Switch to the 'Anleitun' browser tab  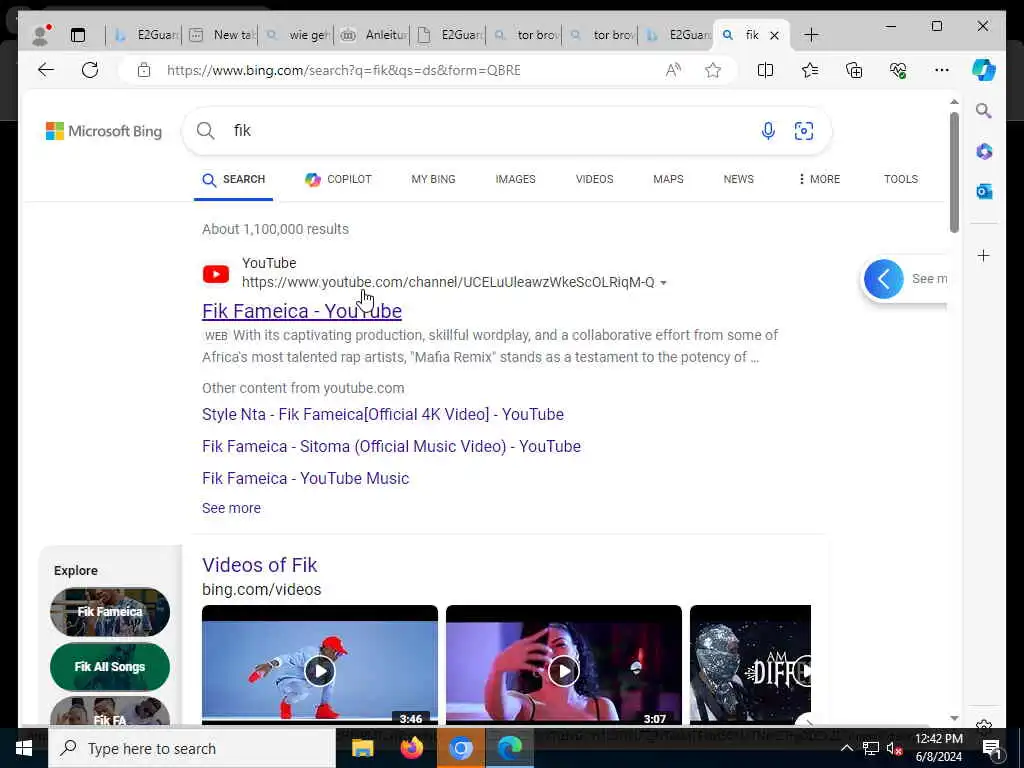coord(375,35)
